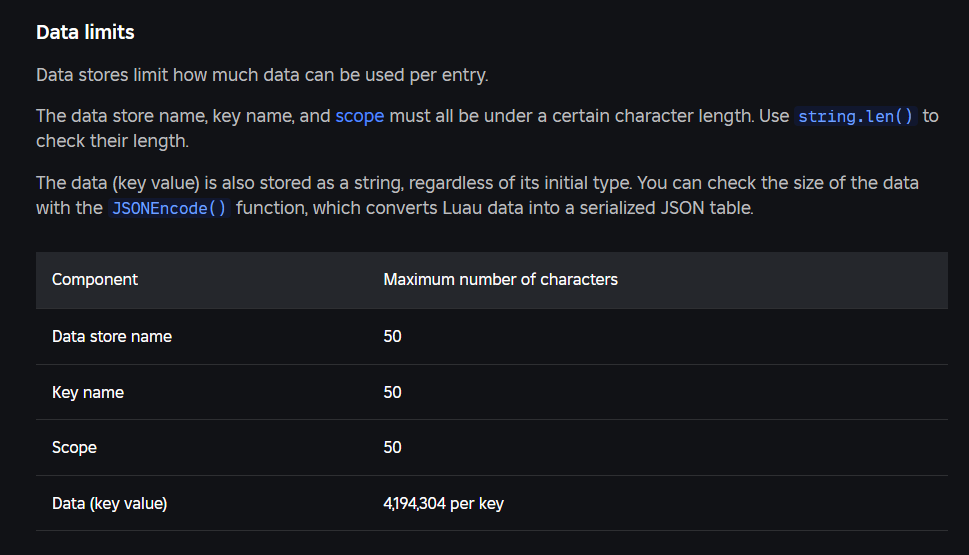Select the "Scope" label in the table
Image resolution: width=969 pixels, height=555 pixels.
[x=74, y=447]
